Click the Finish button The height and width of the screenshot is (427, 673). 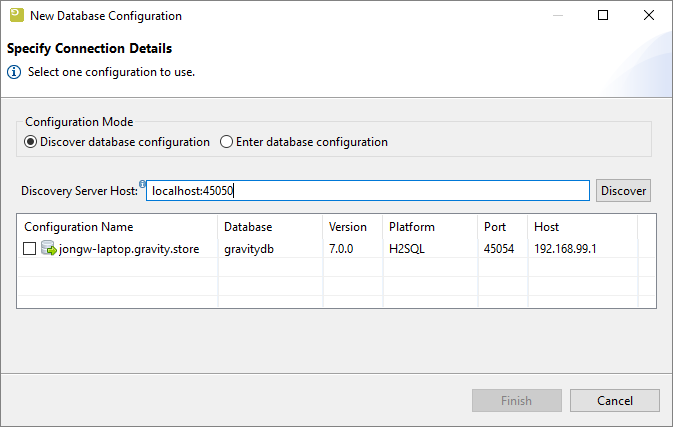point(516,401)
